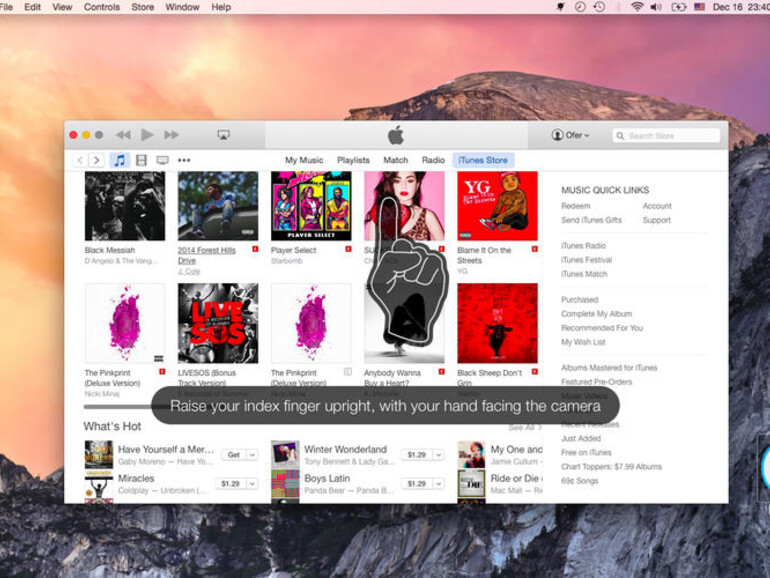Image resolution: width=770 pixels, height=578 pixels.
Task: Click the Redeem quick link
Action: pyautogui.click(x=576, y=206)
